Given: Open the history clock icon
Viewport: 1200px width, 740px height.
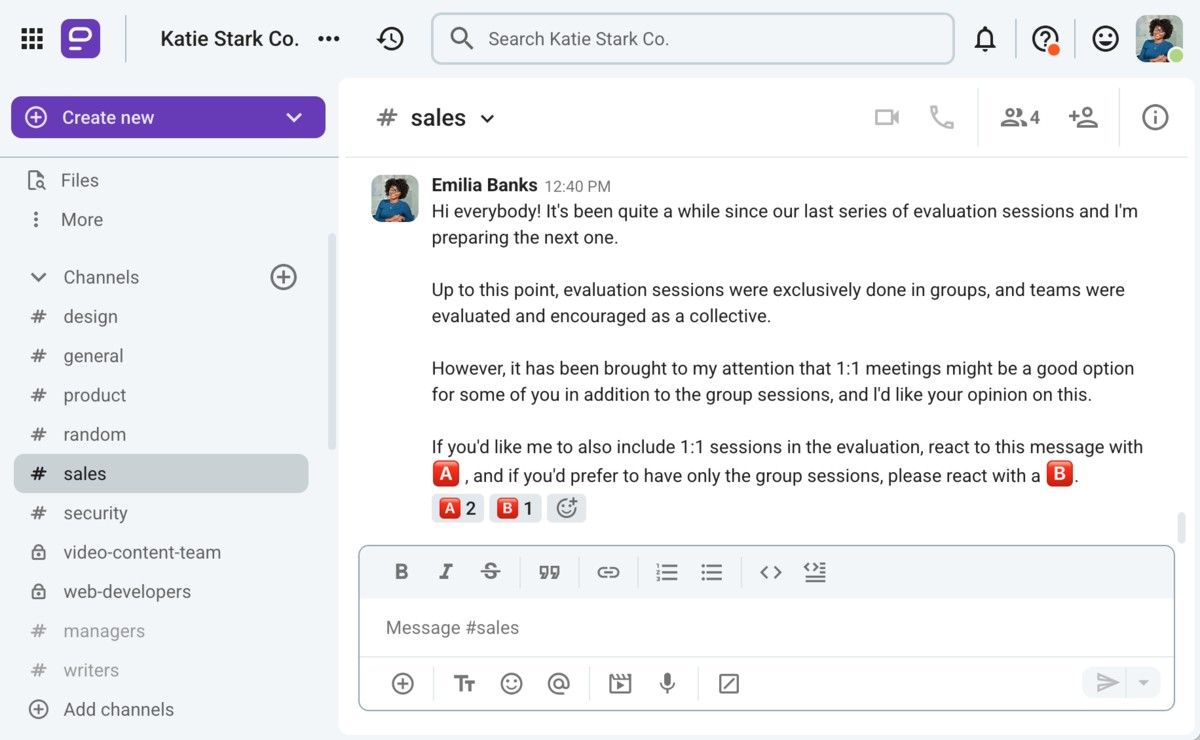Looking at the screenshot, I should 390,39.
